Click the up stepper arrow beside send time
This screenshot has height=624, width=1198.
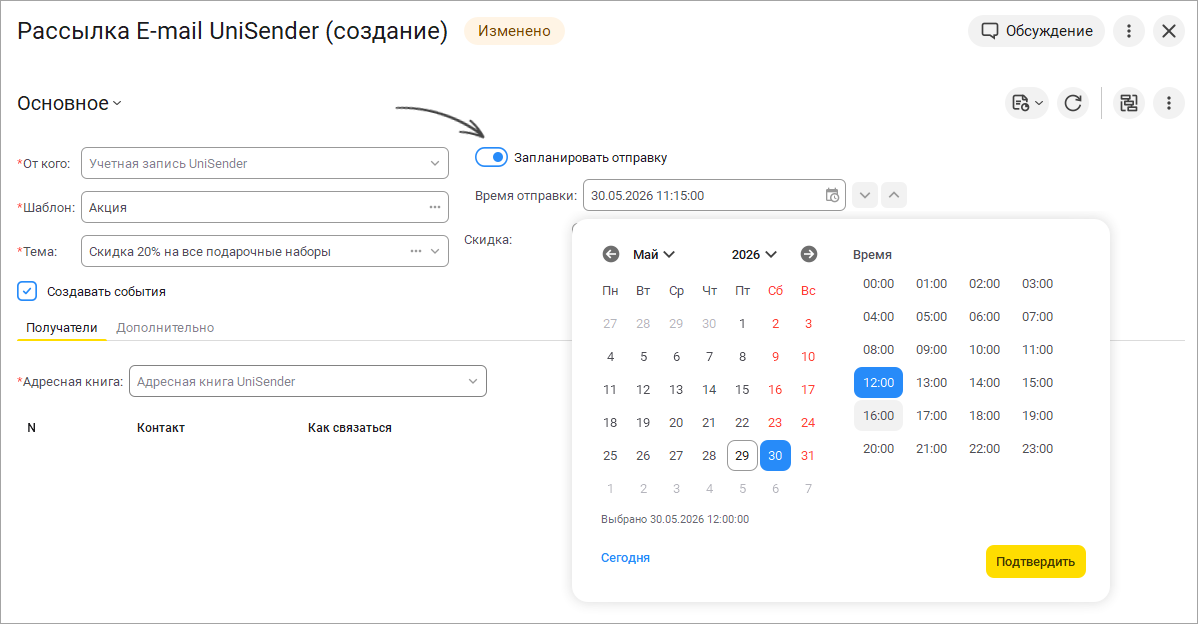coord(894,196)
